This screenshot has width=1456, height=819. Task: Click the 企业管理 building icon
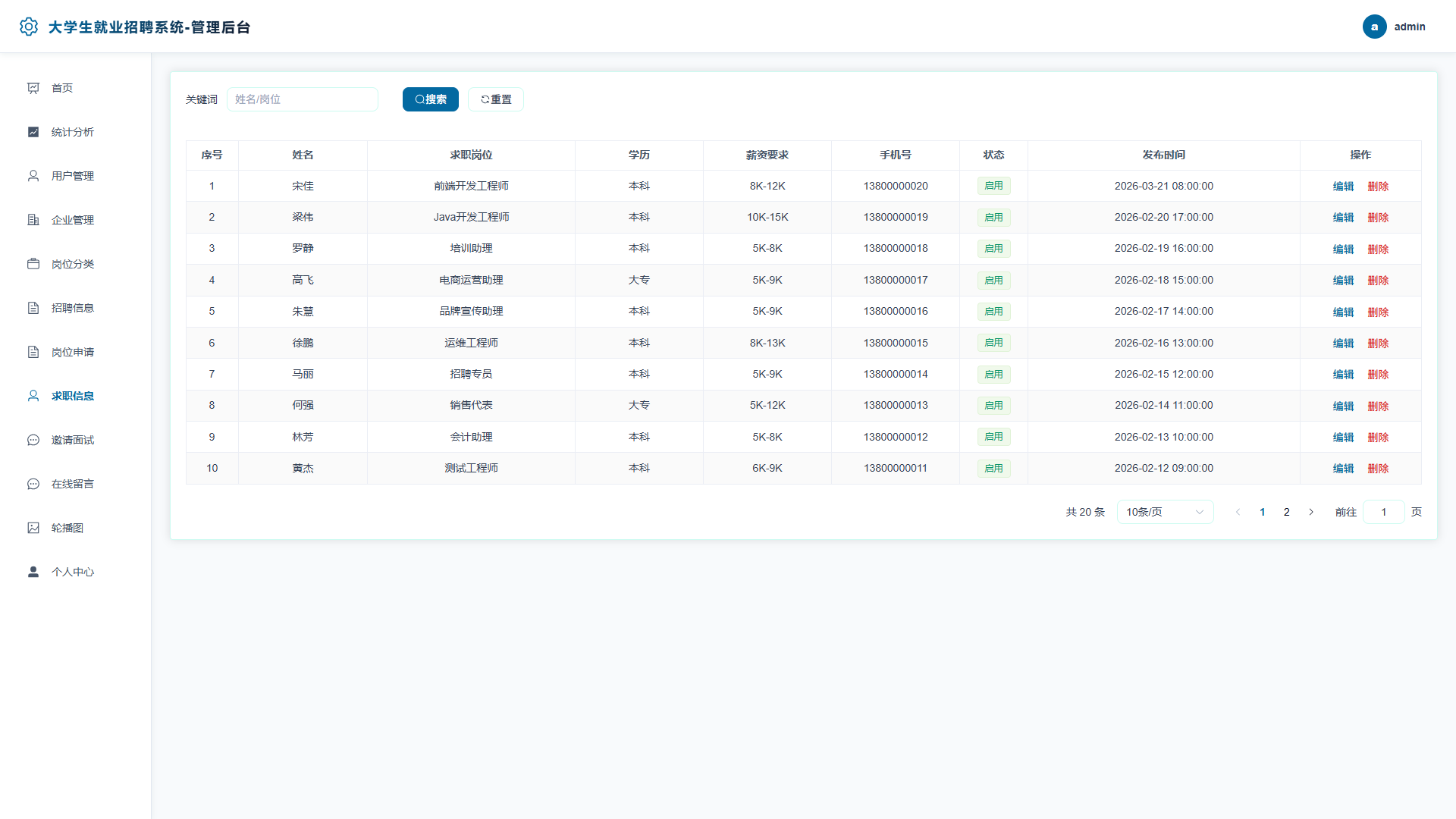coord(33,220)
